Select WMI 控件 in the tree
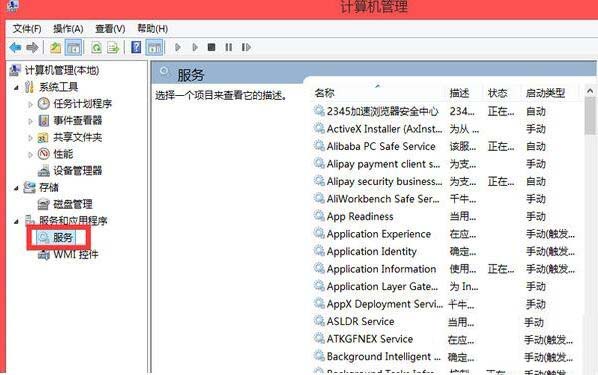598x375 pixels. pyautogui.click(x=76, y=254)
